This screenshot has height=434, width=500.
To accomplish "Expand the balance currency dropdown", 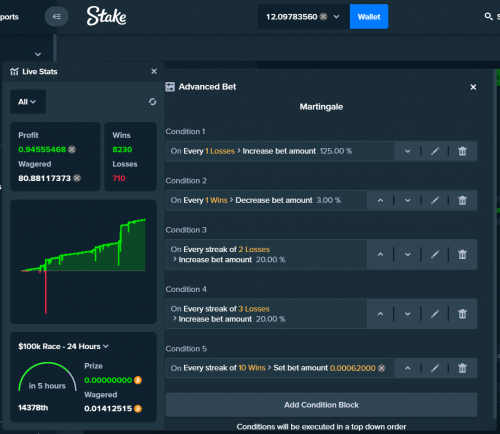I will point(336,16).
